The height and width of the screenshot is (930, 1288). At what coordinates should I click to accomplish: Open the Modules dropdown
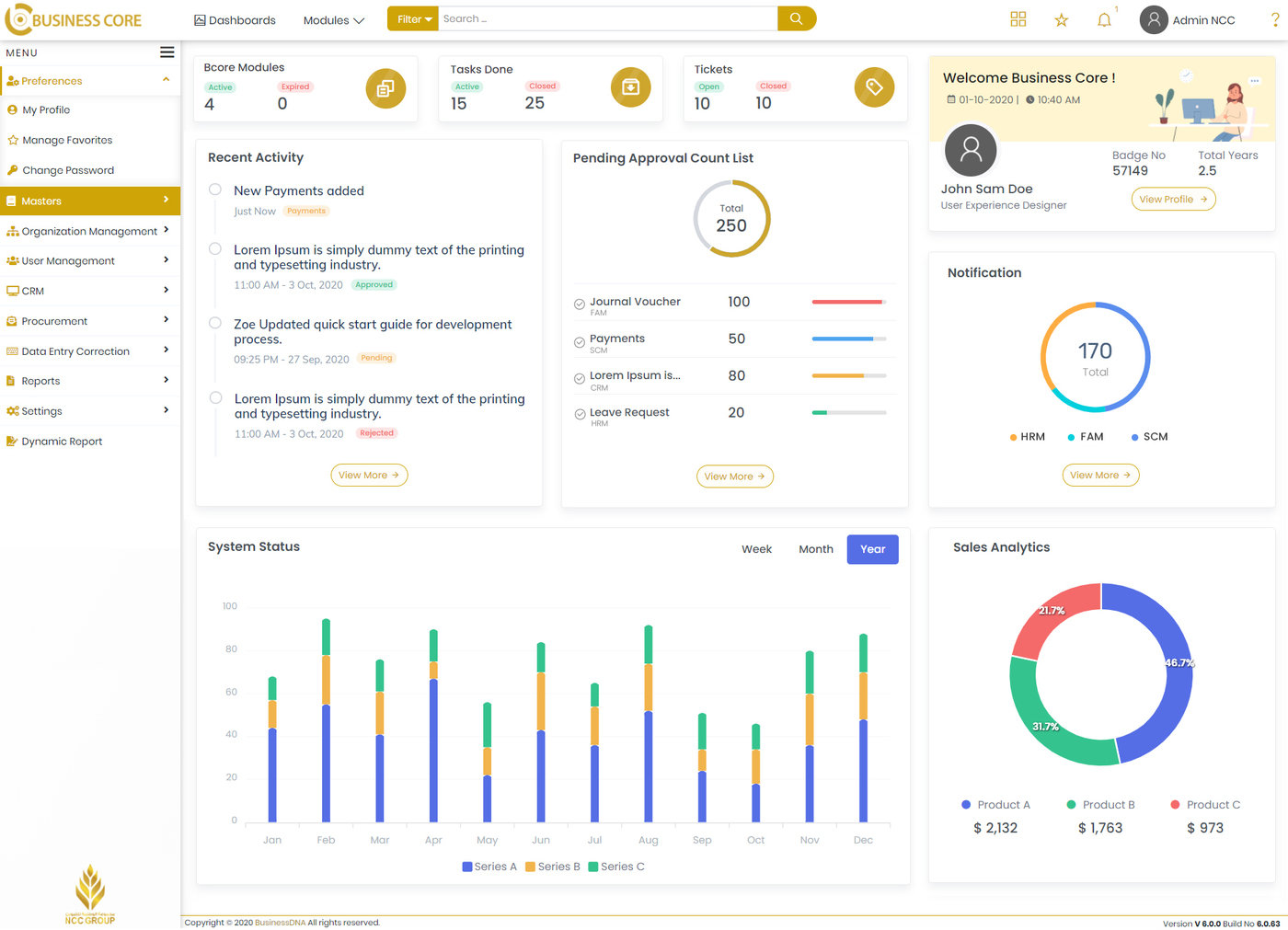[332, 19]
